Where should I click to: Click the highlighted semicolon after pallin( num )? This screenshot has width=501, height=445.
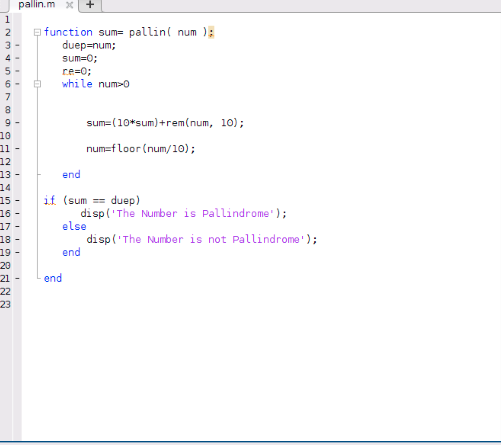pos(211,32)
